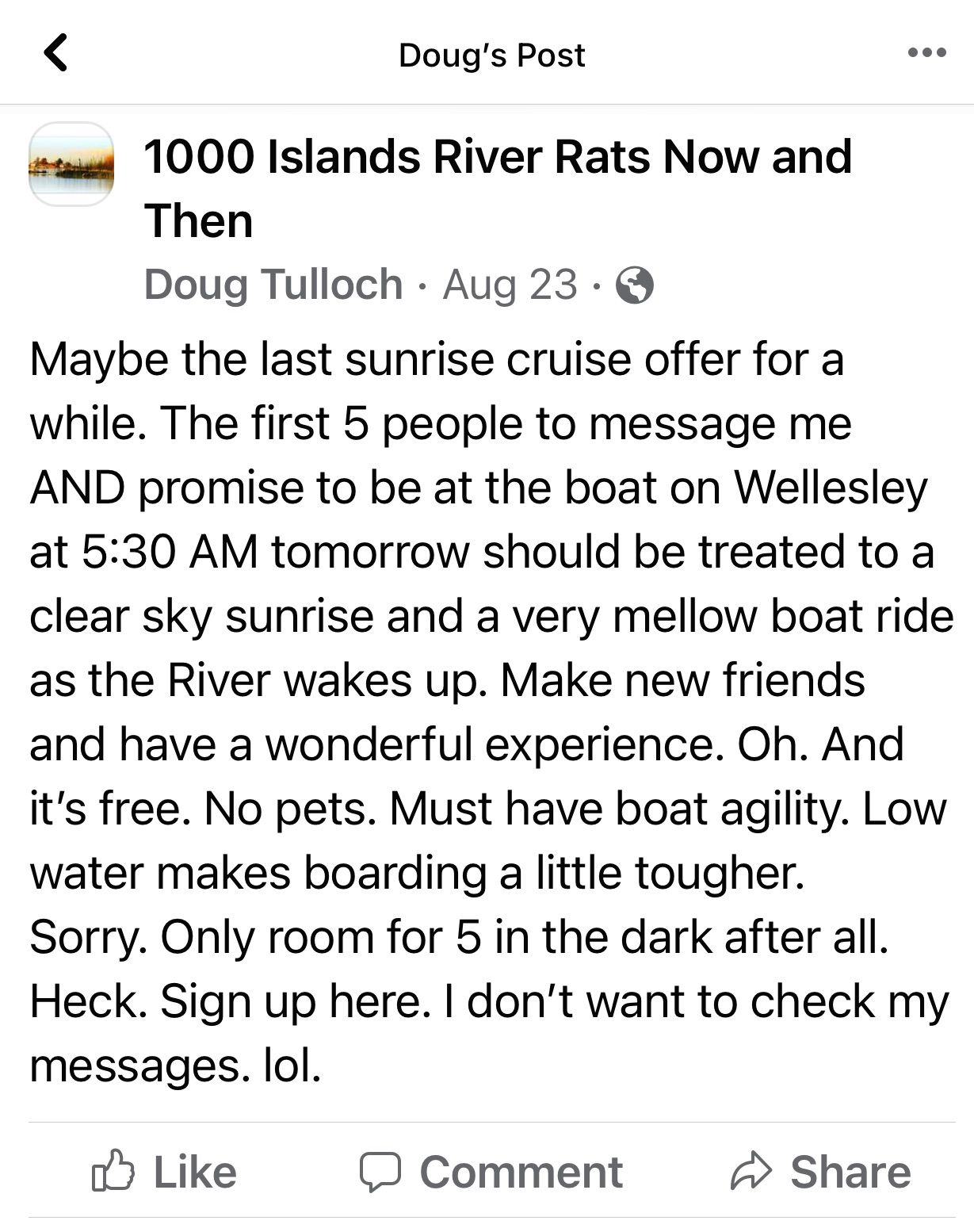The height and width of the screenshot is (1232, 974).
Task: Like the post using the Like label
Action: point(195,1172)
